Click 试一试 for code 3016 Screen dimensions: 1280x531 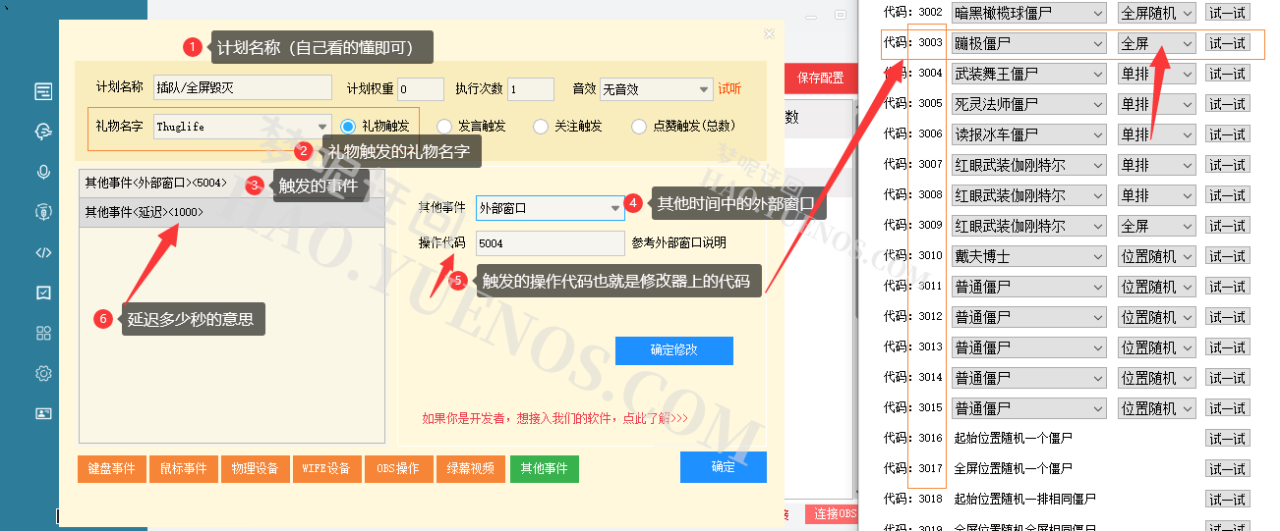pos(1227,439)
